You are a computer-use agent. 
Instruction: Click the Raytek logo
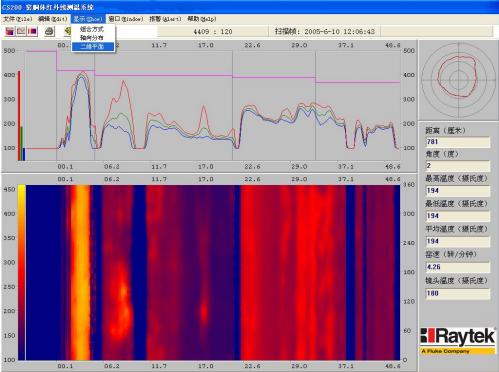[x=458, y=340]
